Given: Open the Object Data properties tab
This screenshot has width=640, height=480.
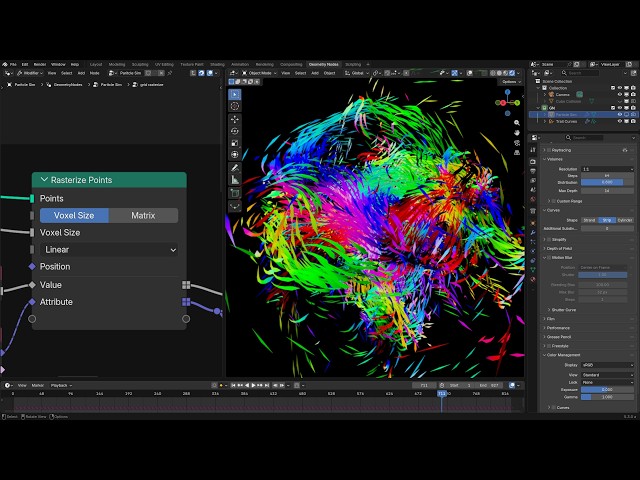Looking at the screenshot, I should pyautogui.click(x=533, y=270).
